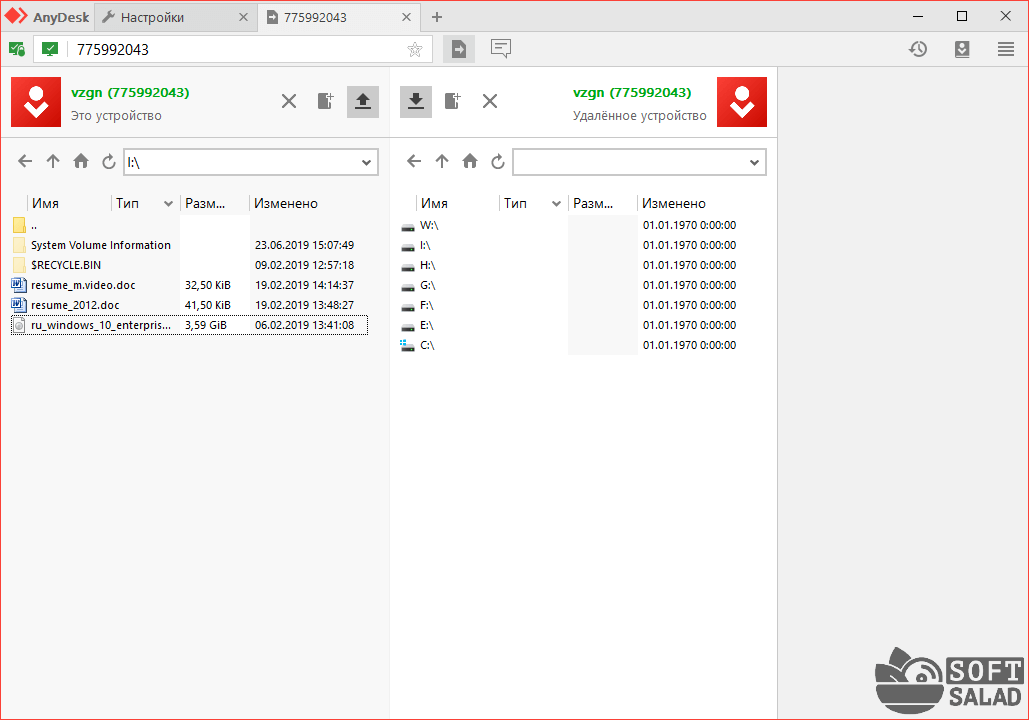This screenshot has height=720, width=1029.
Task: Select resume_2012.doc file
Action: [75, 305]
